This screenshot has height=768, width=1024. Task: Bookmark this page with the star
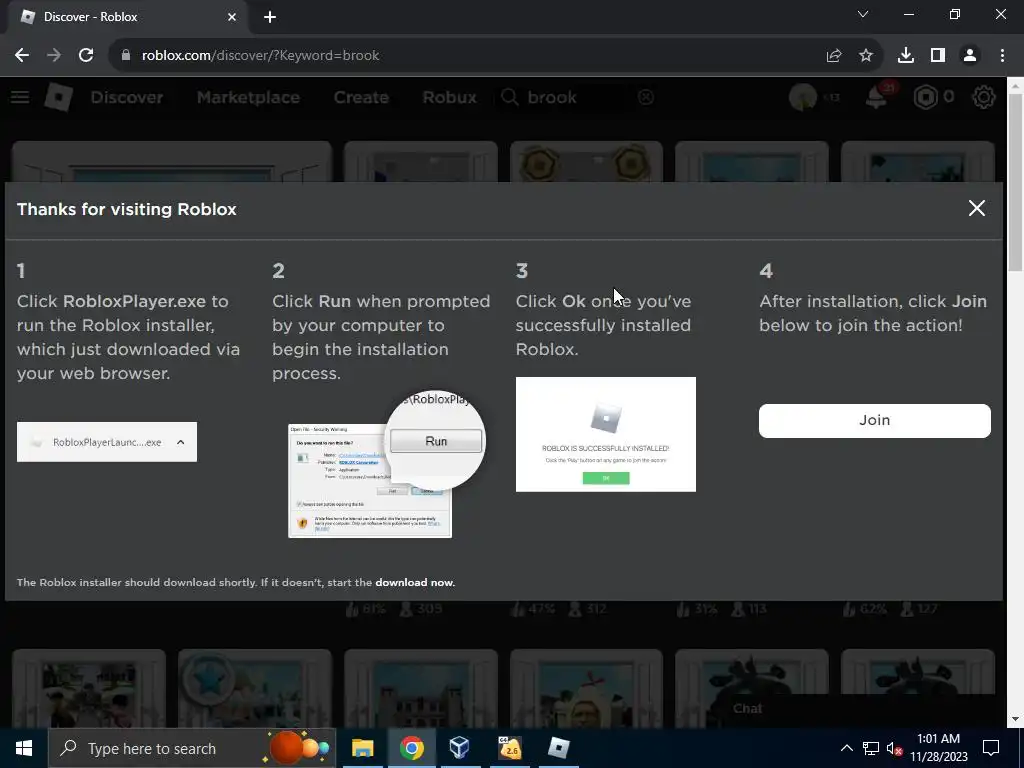[x=866, y=56]
